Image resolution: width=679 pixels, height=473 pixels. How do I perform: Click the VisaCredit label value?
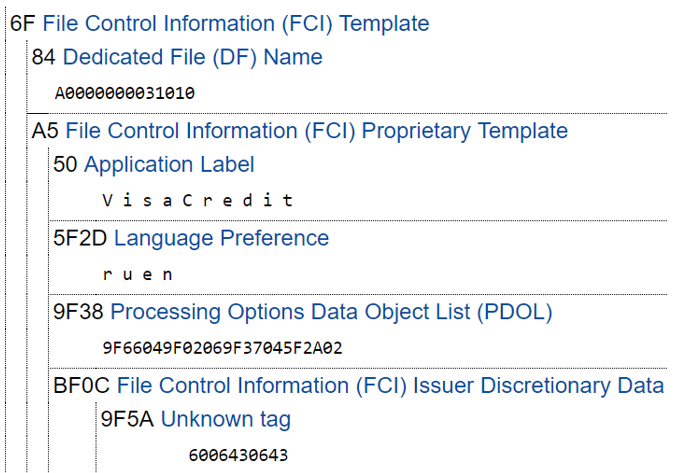point(198,200)
